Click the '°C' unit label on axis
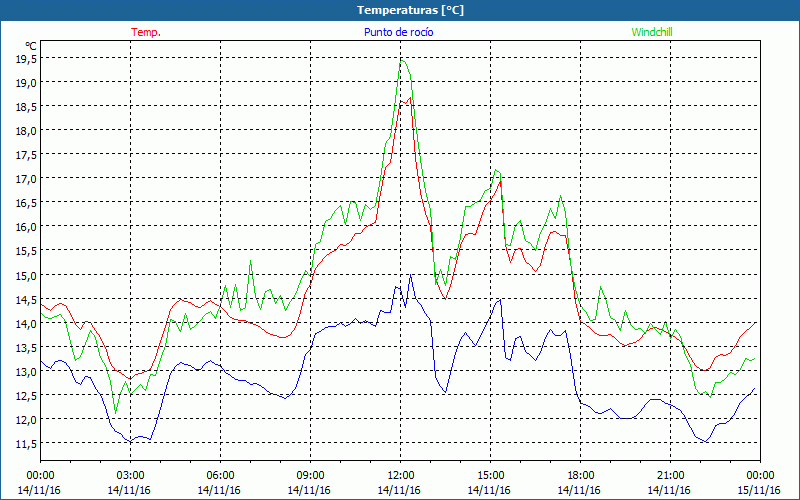The width and height of the screenshot is (800, 500). (31, 45)
